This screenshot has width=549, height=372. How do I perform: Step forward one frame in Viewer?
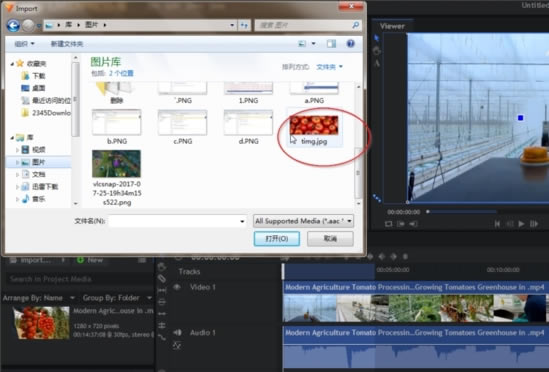(x=534, y=224)
